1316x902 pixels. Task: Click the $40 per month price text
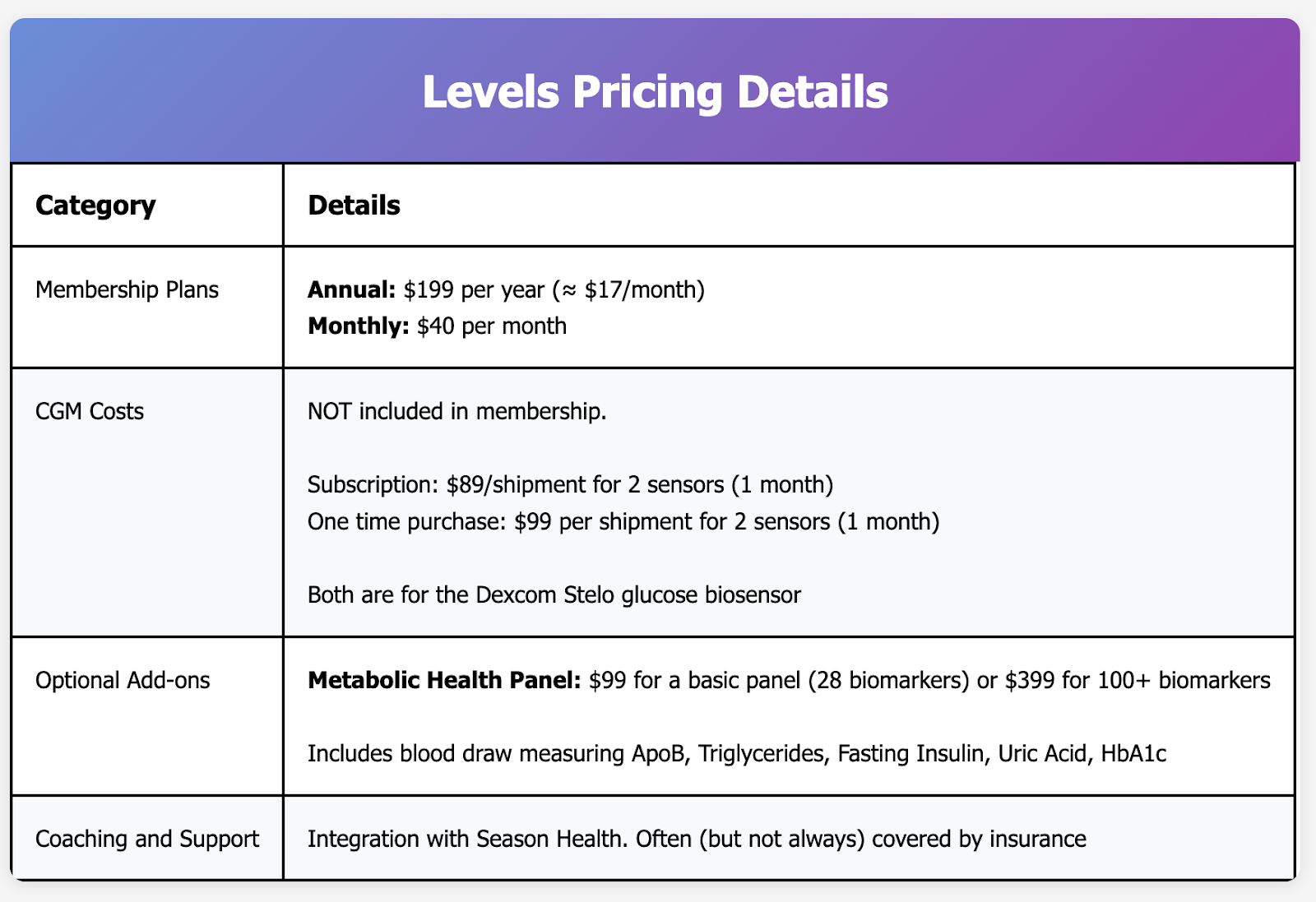pyautogui.click(x=491, y=326)
